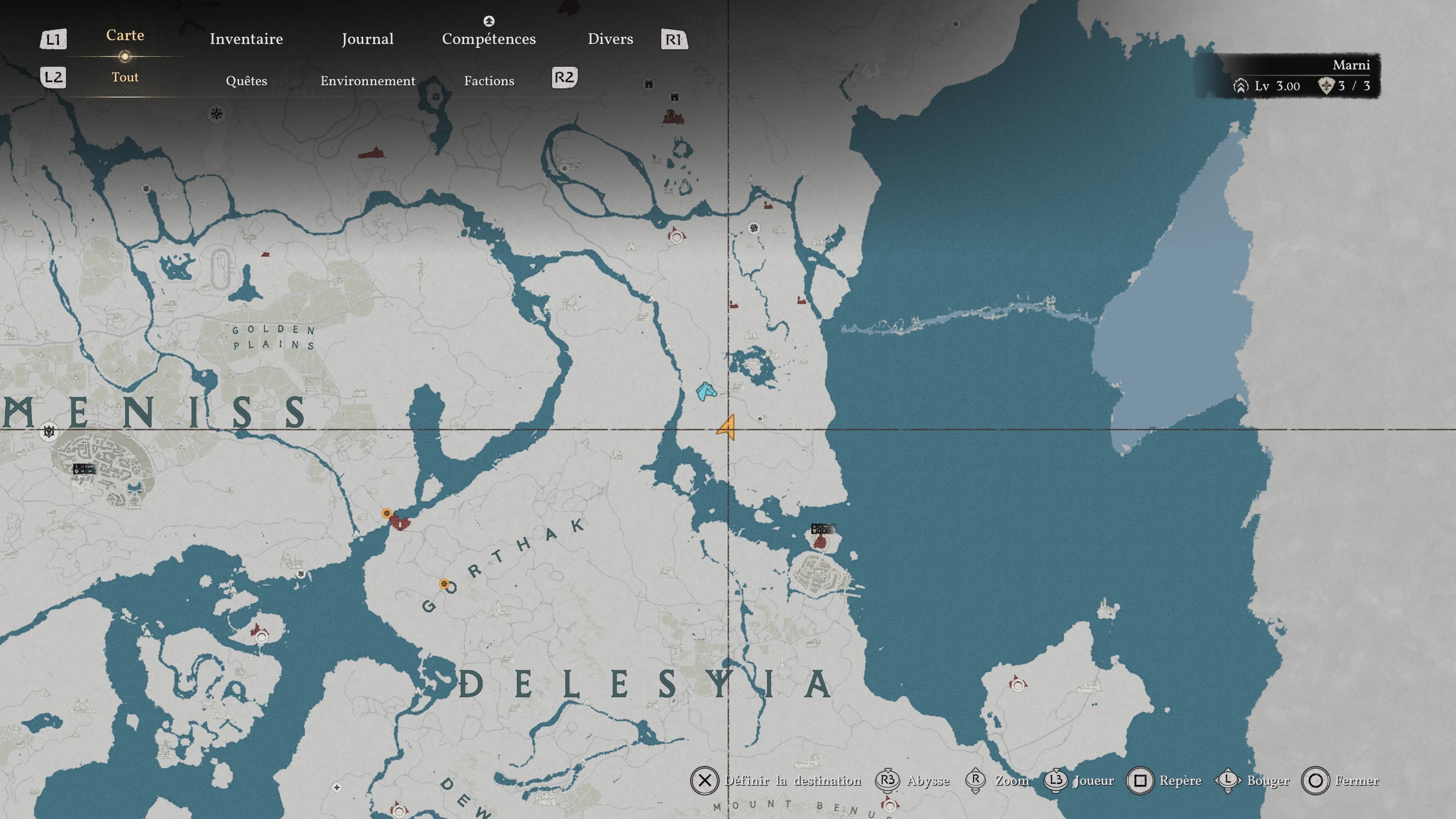Screen dimensions: 1456x819
Task: Click the character name Marni
Action: tap(1351, 65)
